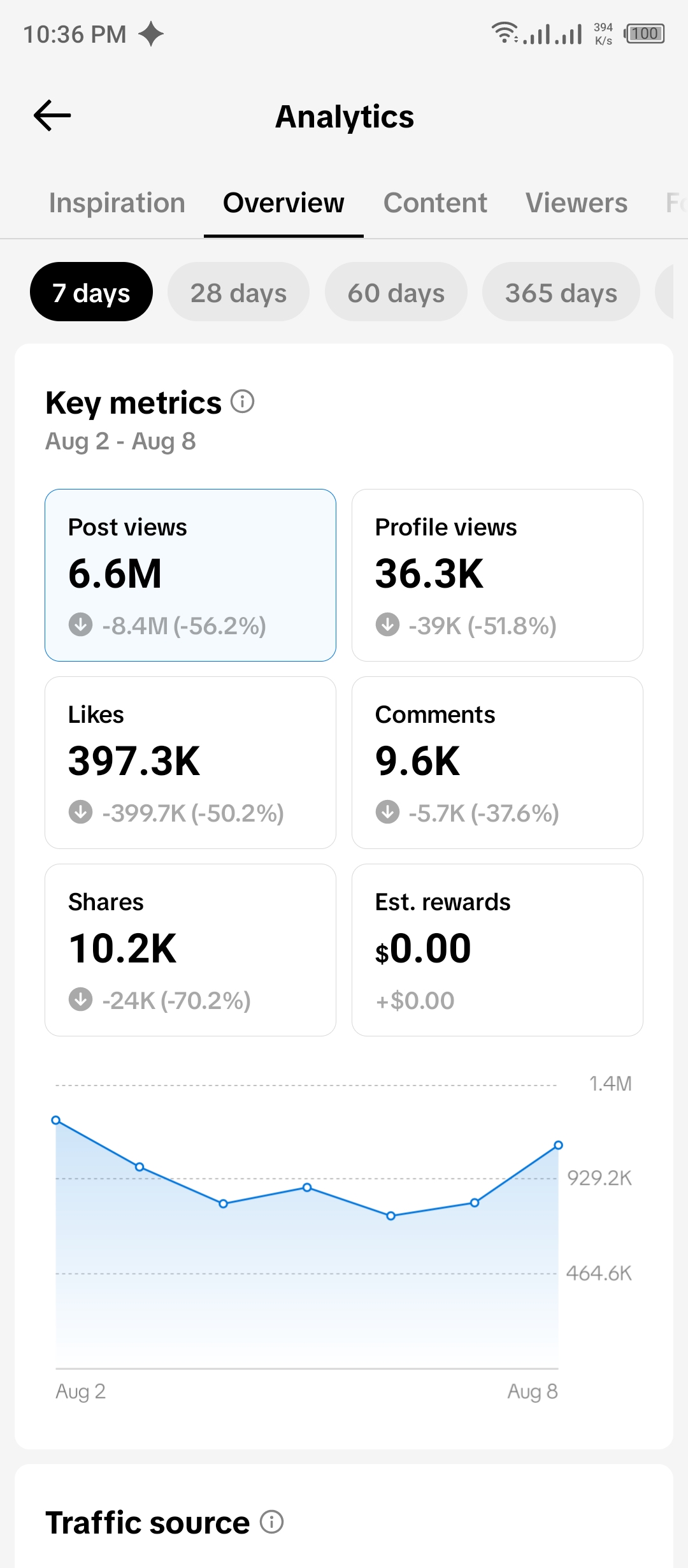This screenshot has height=1568, width=688.
Task: Tap the sparkle icon beside the clock
Action: pos(151,34)
